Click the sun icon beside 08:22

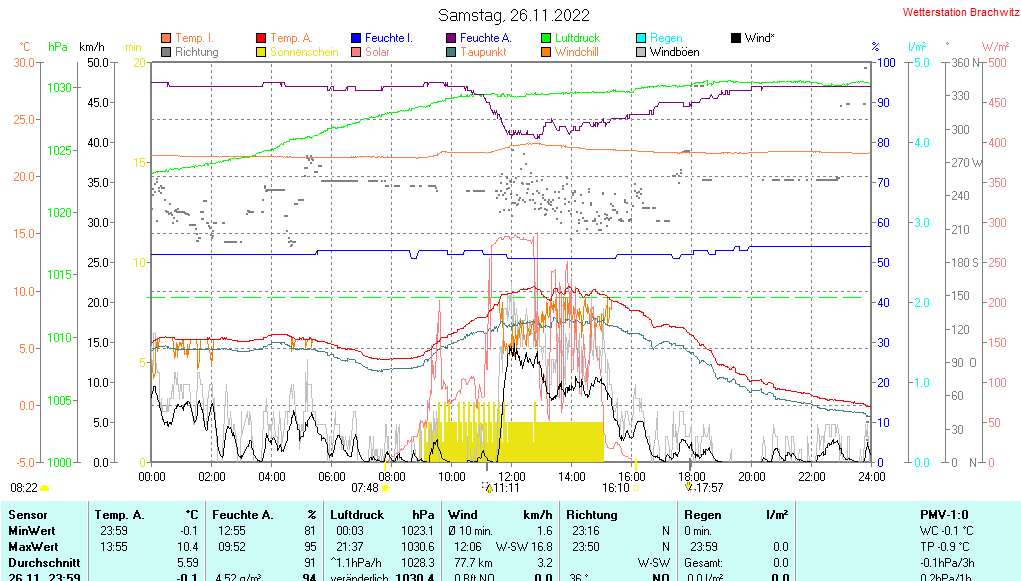45,488
